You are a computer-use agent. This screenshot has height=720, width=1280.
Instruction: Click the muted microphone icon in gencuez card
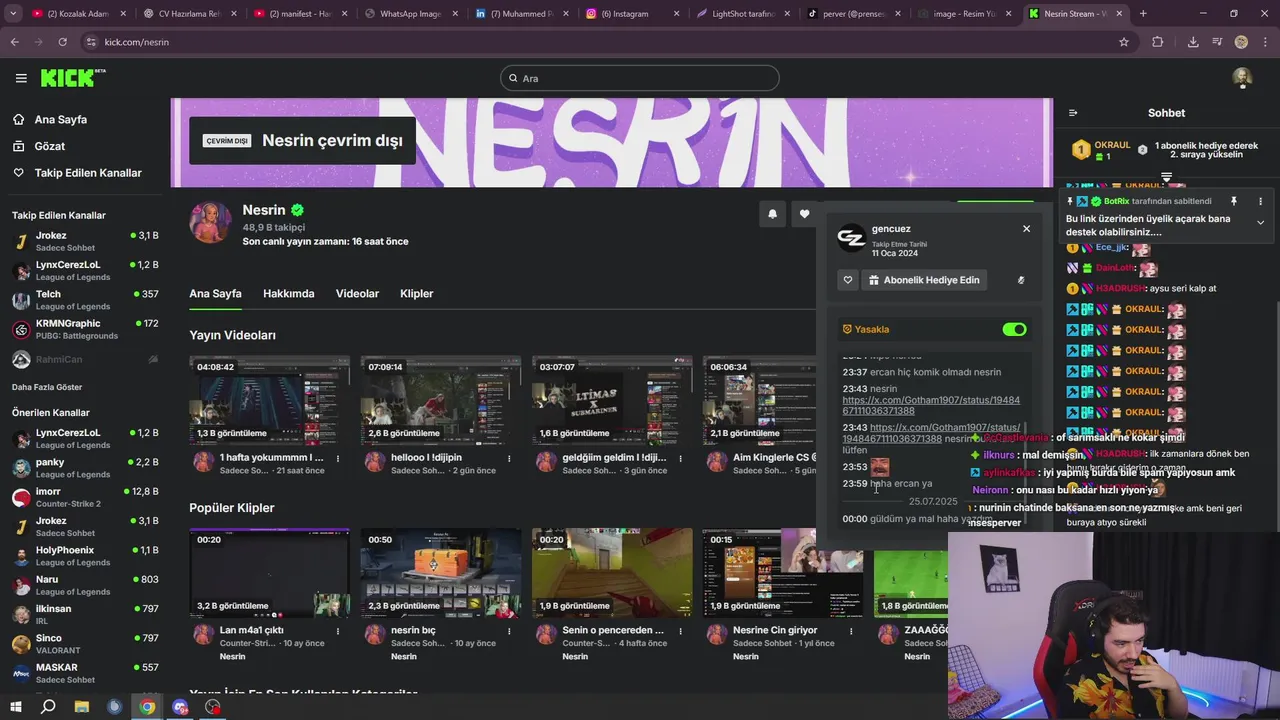(1021, 280)
